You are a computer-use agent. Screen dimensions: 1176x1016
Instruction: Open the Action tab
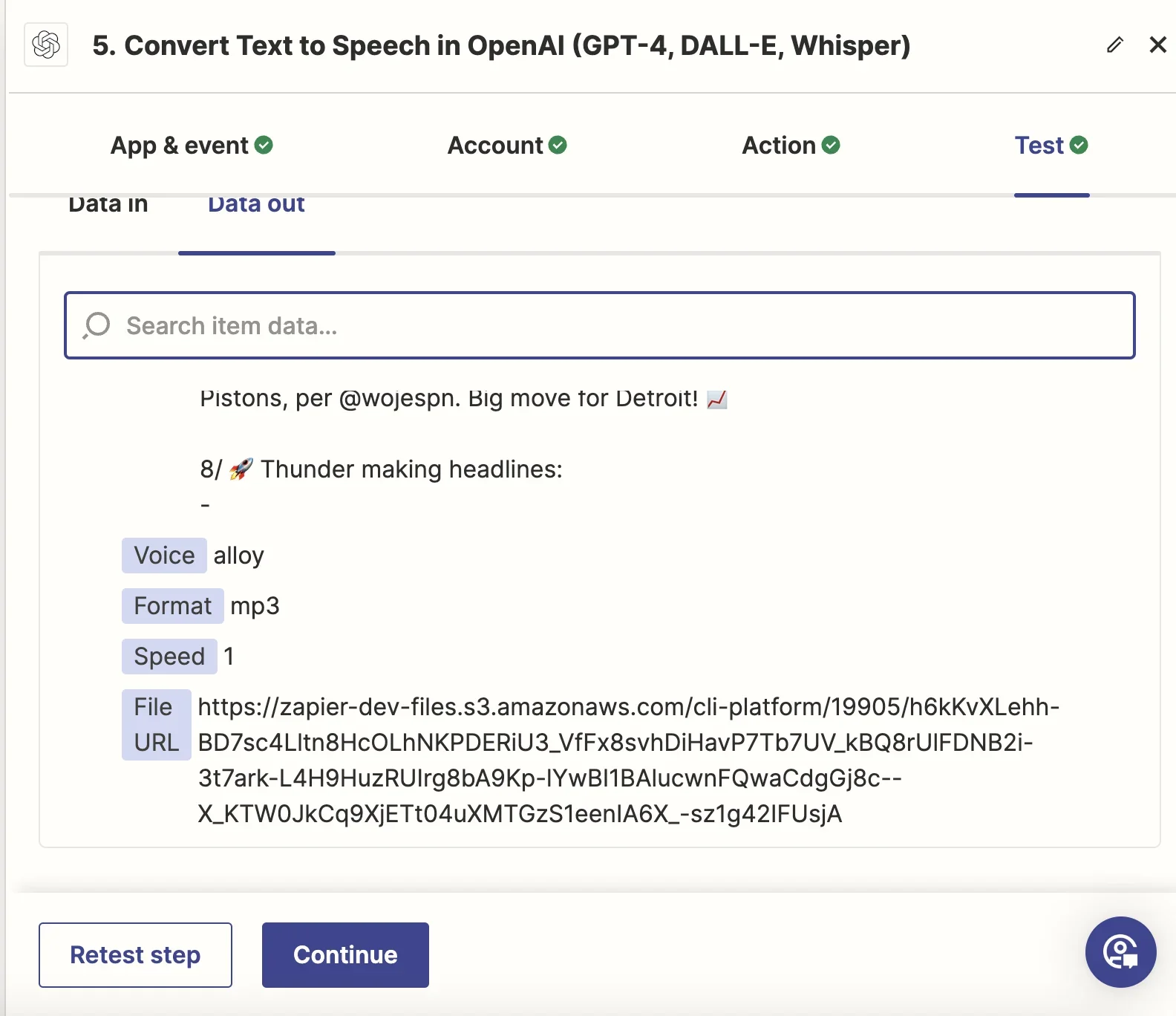coord(791,145)
